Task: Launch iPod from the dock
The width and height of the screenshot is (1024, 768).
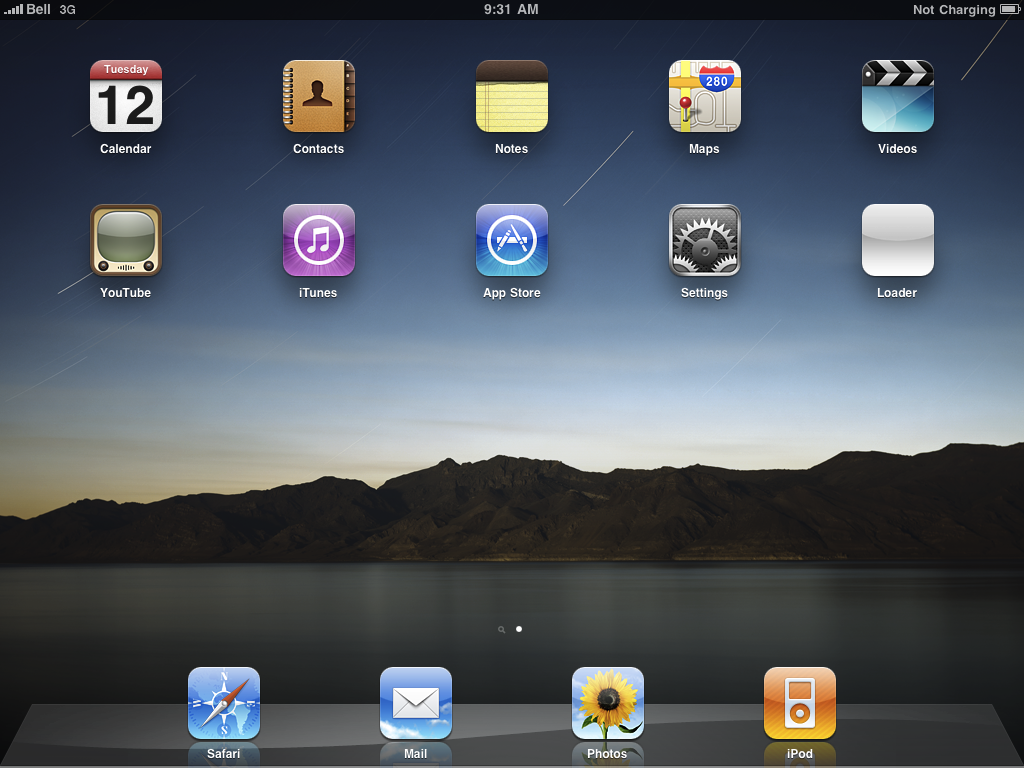Action: point(800,703)
